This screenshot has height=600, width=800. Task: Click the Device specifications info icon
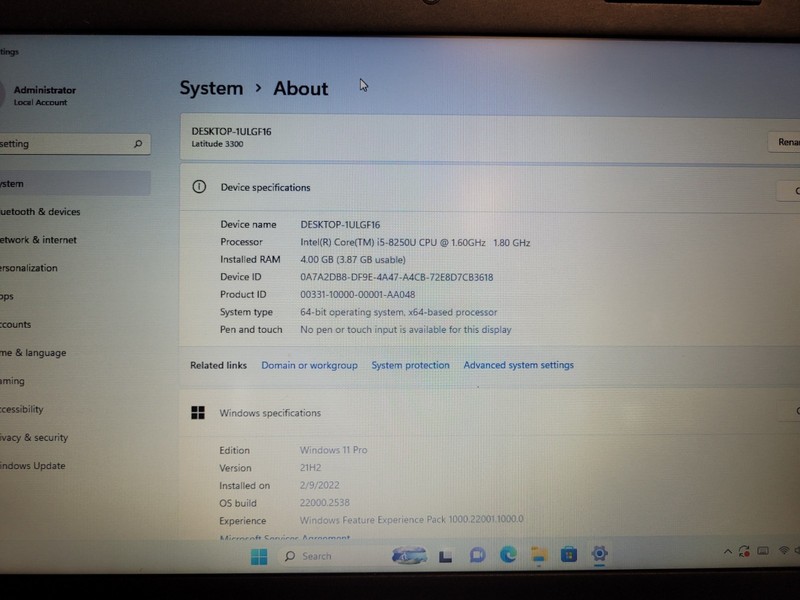199,187
